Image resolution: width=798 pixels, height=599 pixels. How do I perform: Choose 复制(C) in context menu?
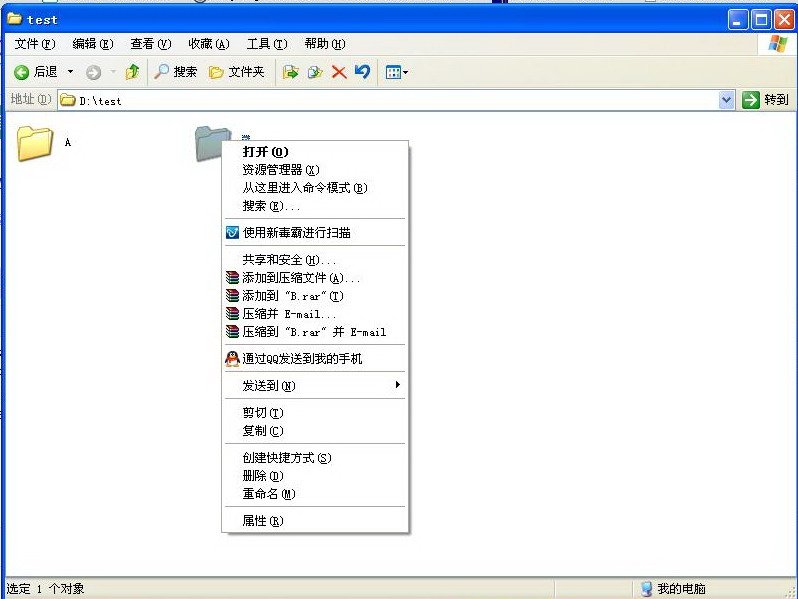(315, 431)
